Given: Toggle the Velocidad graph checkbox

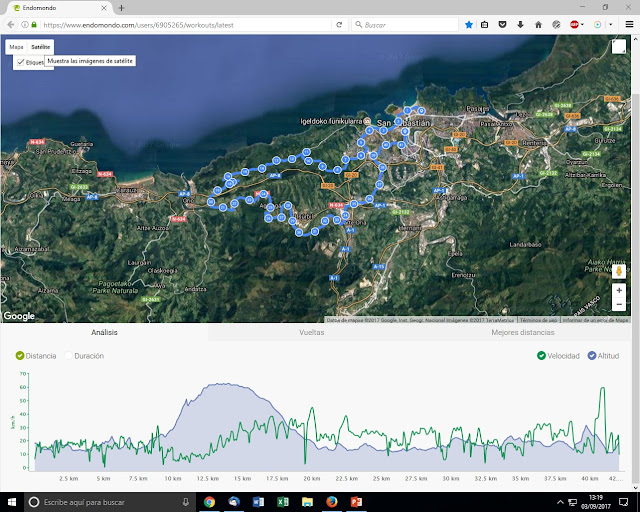Looking at the screenshot, I should point(541,356).
